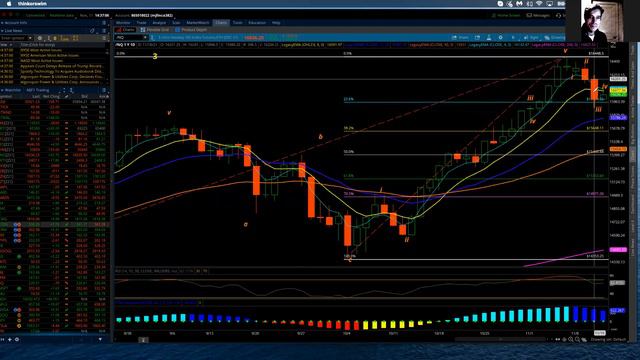Sort watchlist by Last column
Viewport: 640px width, 360px height.
[x=36, y=96]
